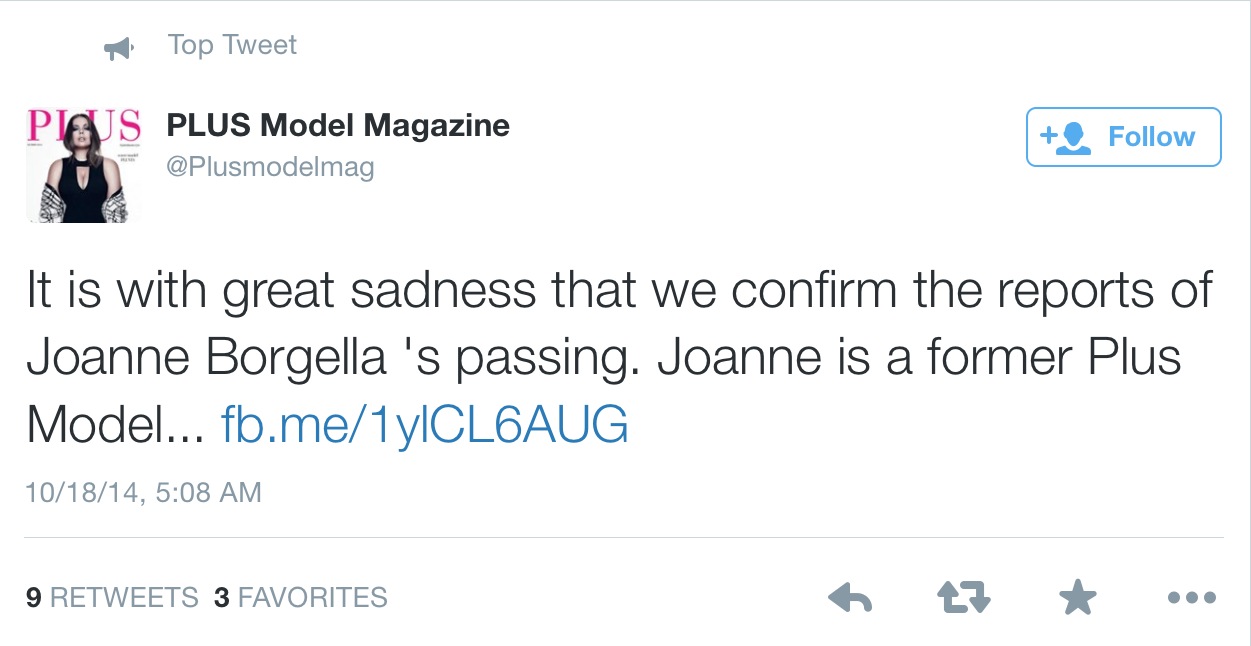
Task: Retweet this tweet using the arrows icon
Action: coord(964,598)
